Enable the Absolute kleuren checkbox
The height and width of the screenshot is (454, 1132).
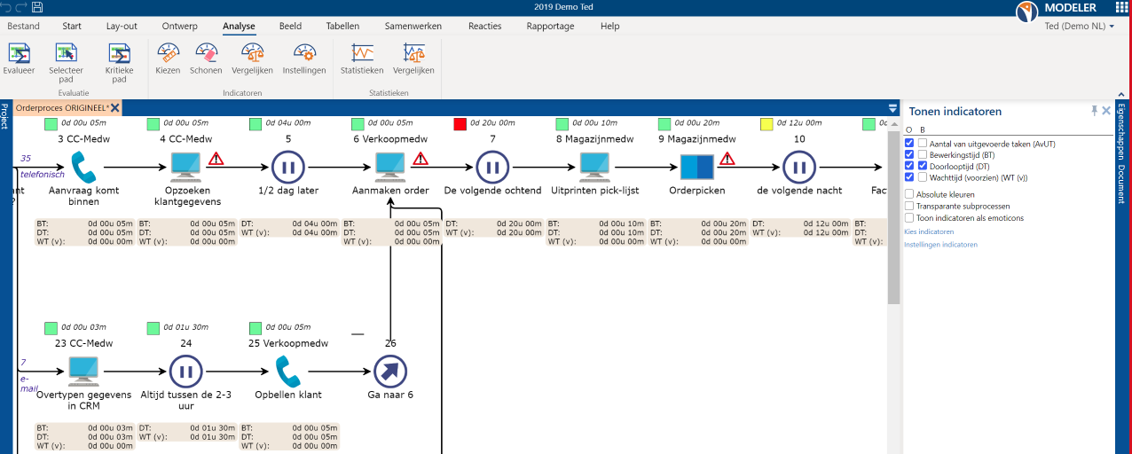[909, 193]
